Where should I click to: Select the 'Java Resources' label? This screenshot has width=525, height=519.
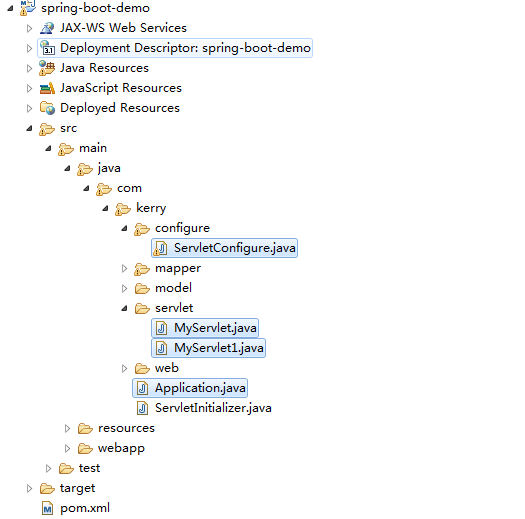[x=104, y=68]
